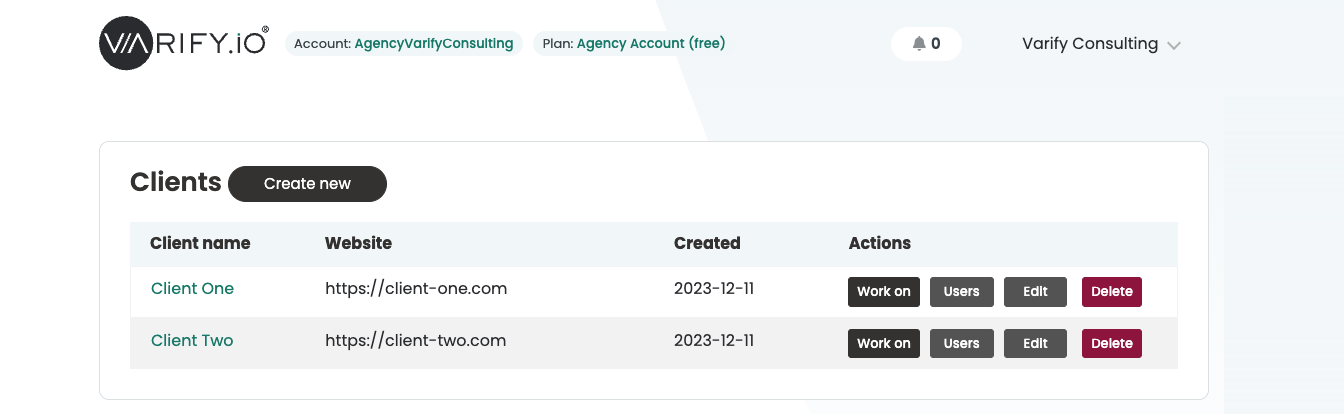
Task: Open Users for Client Two
Action: [962, 343]
